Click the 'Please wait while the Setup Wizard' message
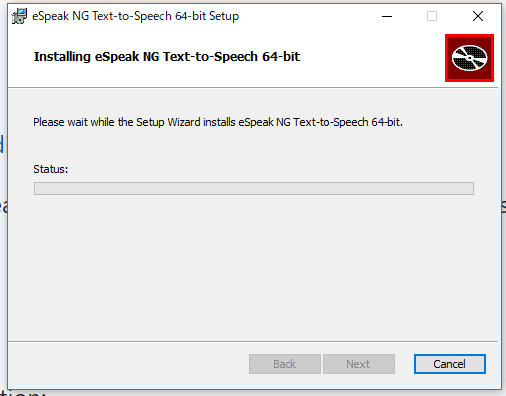Screen dimensions: 506x396 [x=218, y=122]
